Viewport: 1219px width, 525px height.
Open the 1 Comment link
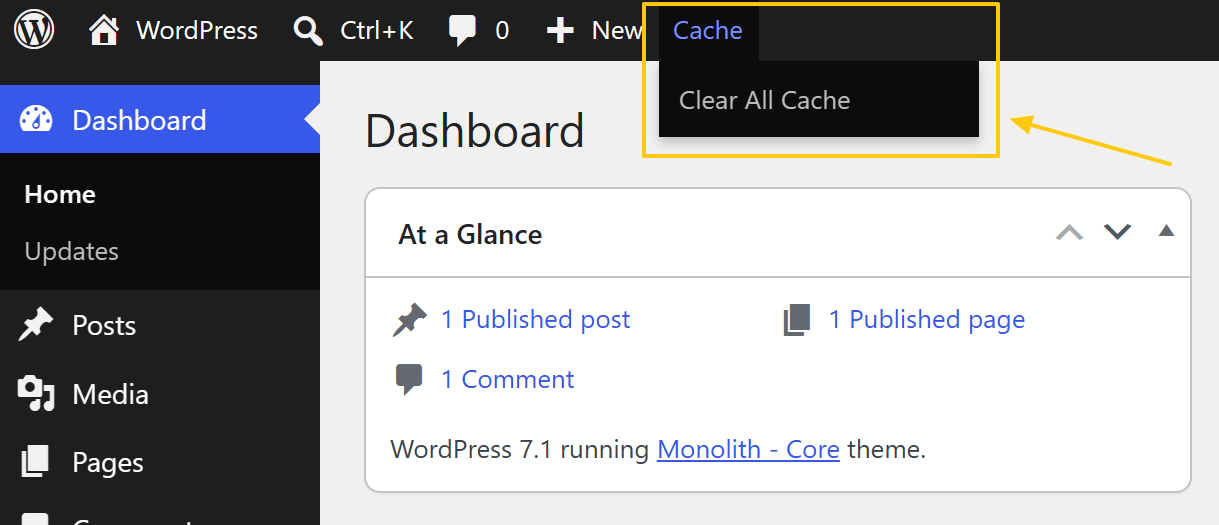pos(508,379)
